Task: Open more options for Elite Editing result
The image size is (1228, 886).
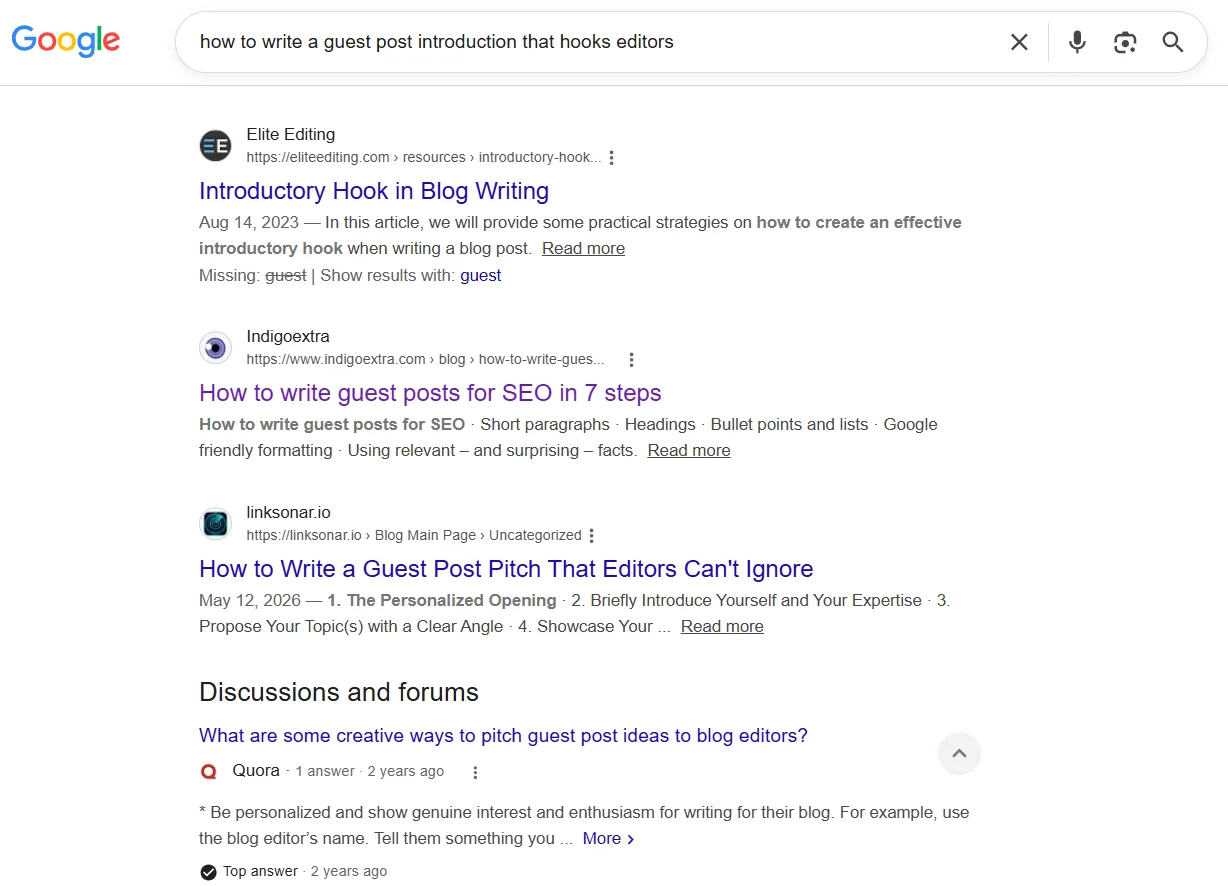Action: click(x=612, y=158)
